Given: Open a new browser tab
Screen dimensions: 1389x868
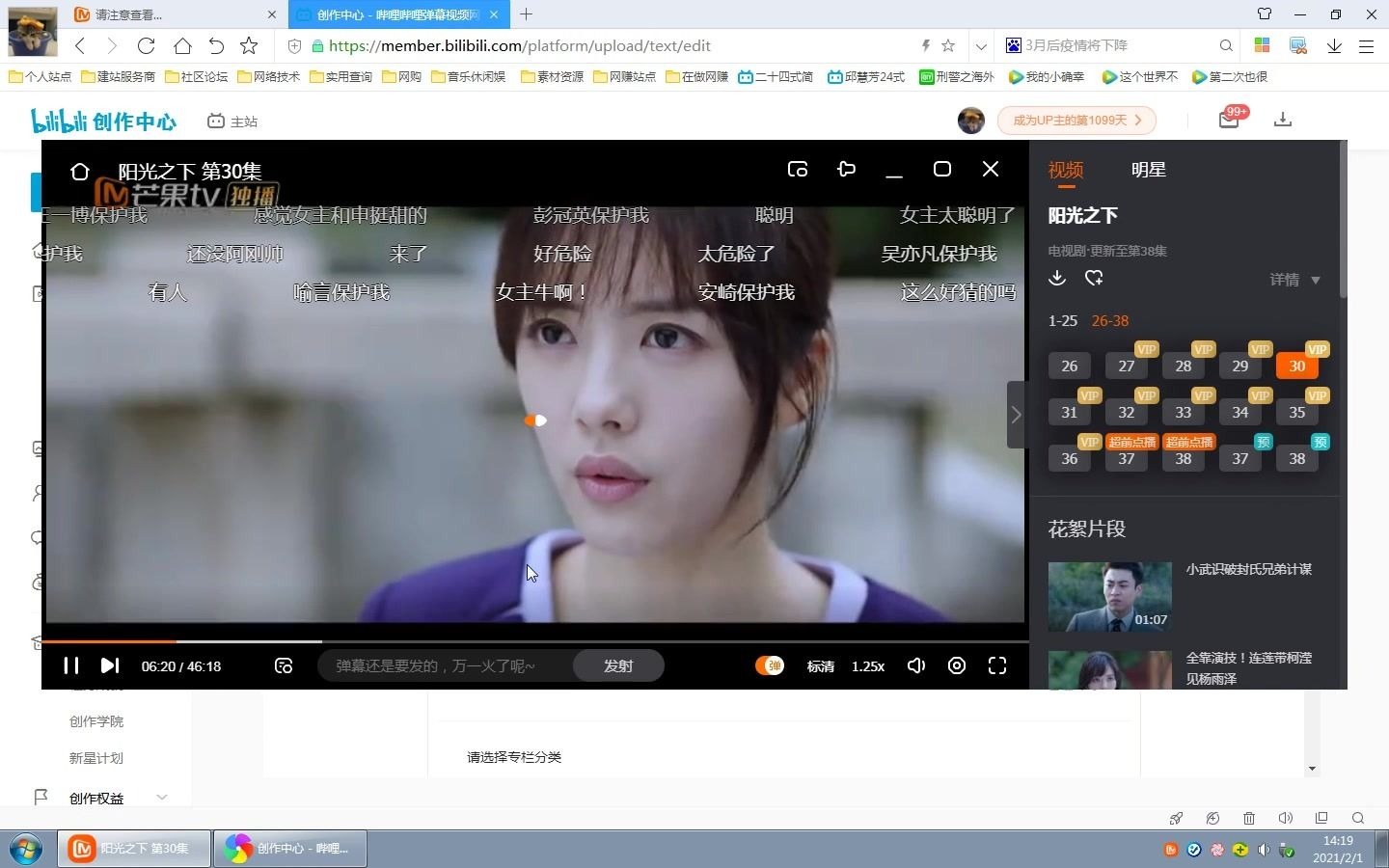Looking at the screenshot, I should coord(526,14).
